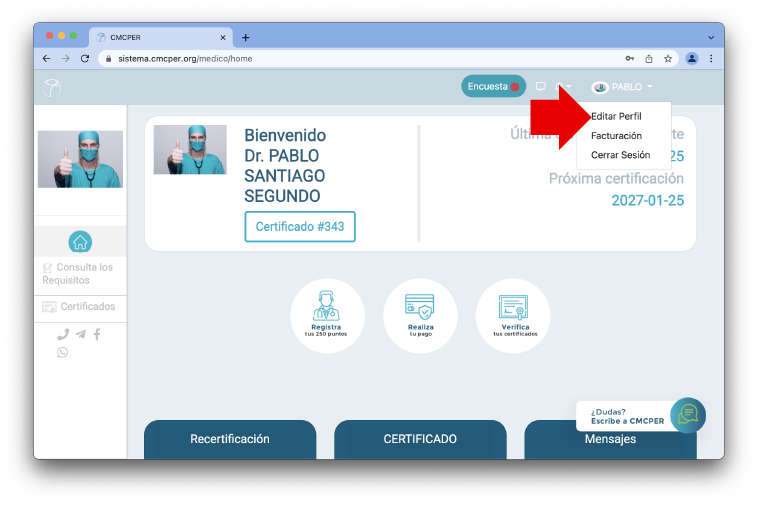Select Editar Perfil from the menu
759x505 pixels.
[617, 116]
